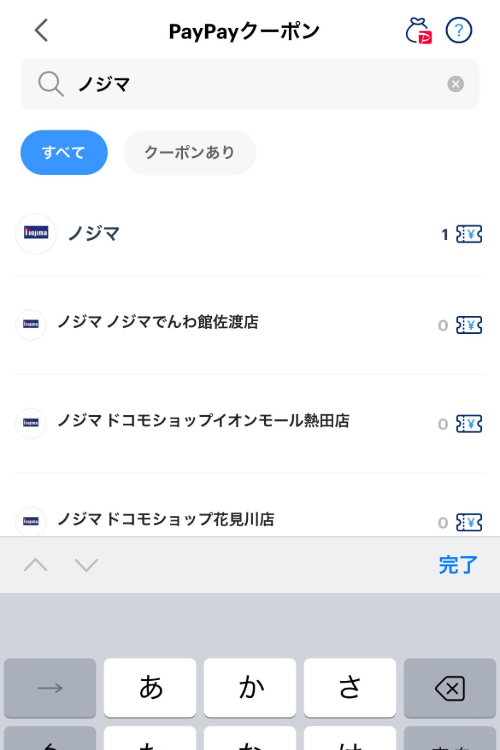Image resolution: width=500 pixels, height=750 pixels.
Task: Open ノジマ ドコモショップイオンモール熱田店 result
Action: [x=250, y=424]
